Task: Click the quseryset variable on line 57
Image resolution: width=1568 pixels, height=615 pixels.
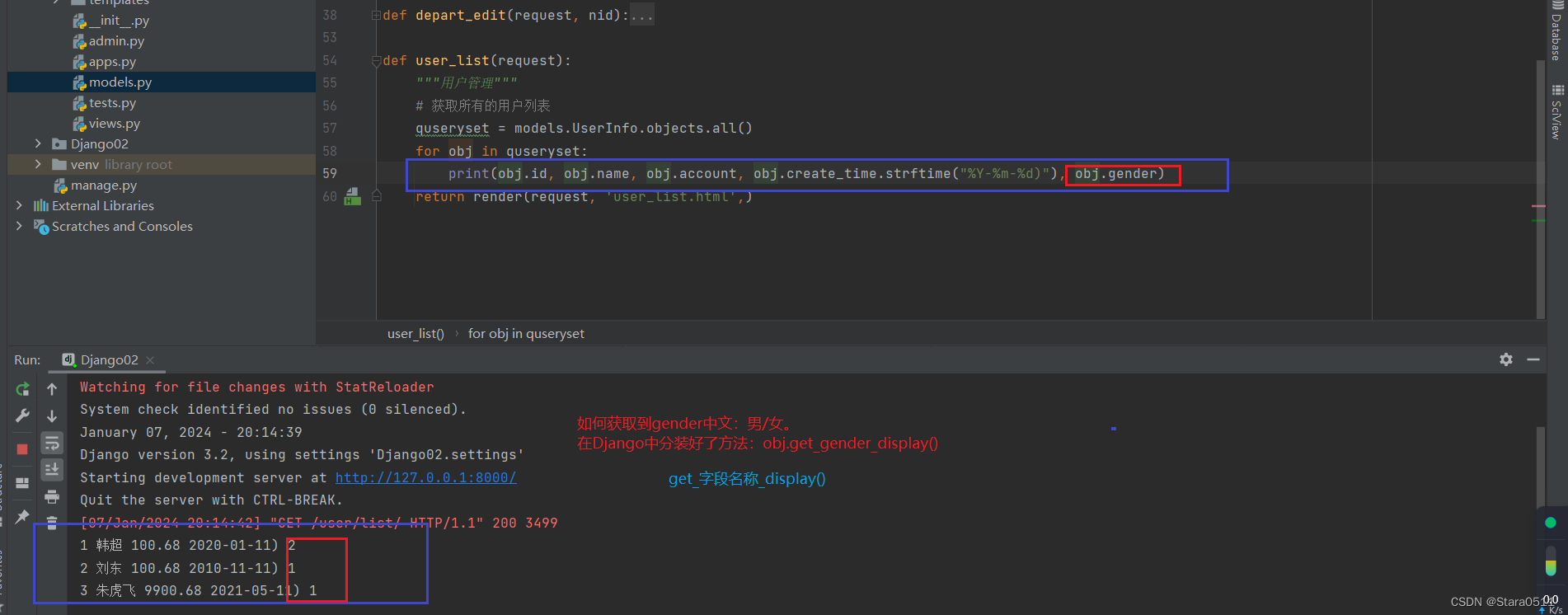Action: [452, 129]
